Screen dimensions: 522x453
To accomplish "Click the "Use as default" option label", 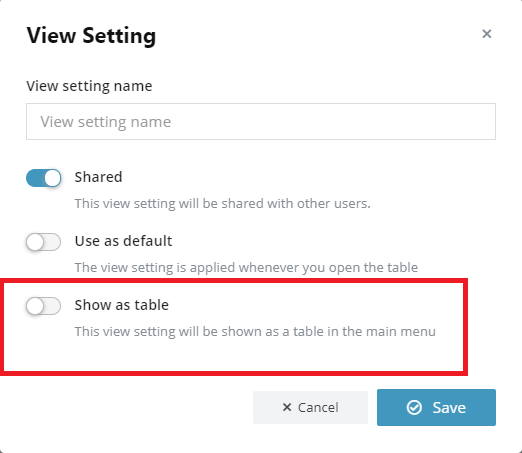I will pyautogui.click(x=123, y=241).
